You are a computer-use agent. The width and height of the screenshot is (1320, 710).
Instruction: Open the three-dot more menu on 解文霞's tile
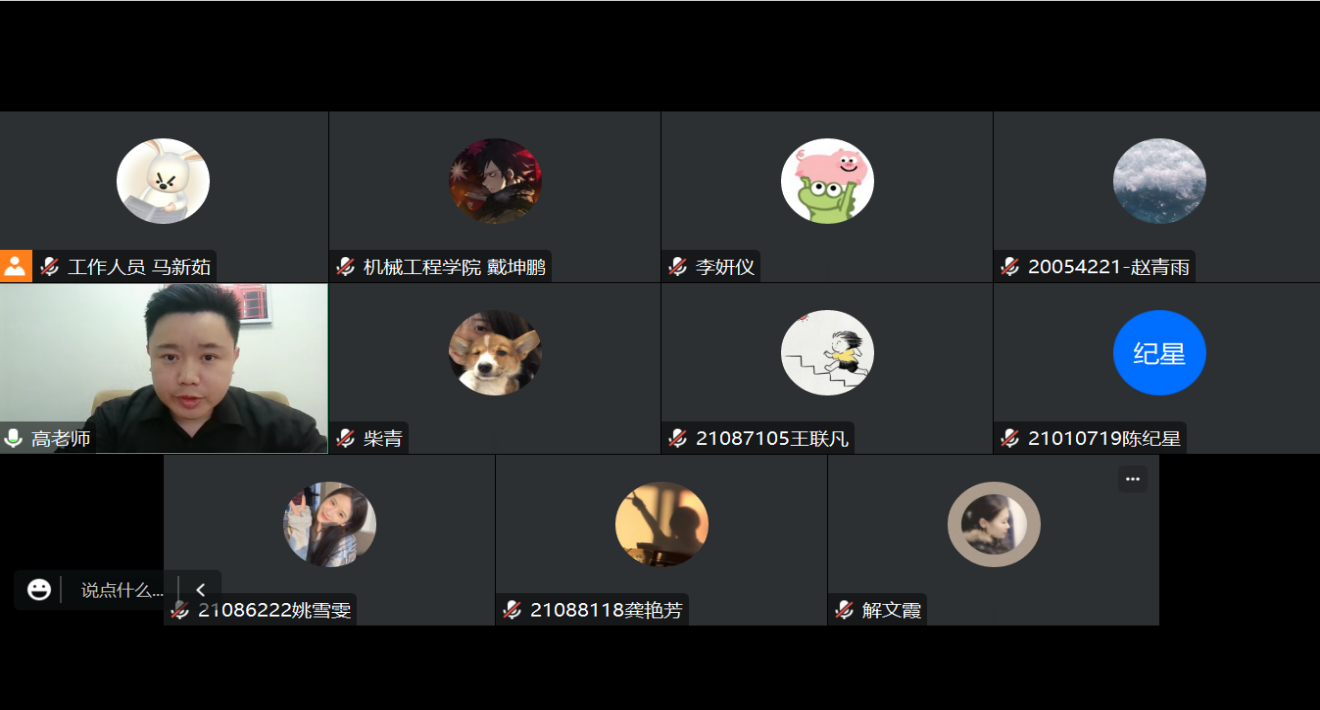(1132, 479)
